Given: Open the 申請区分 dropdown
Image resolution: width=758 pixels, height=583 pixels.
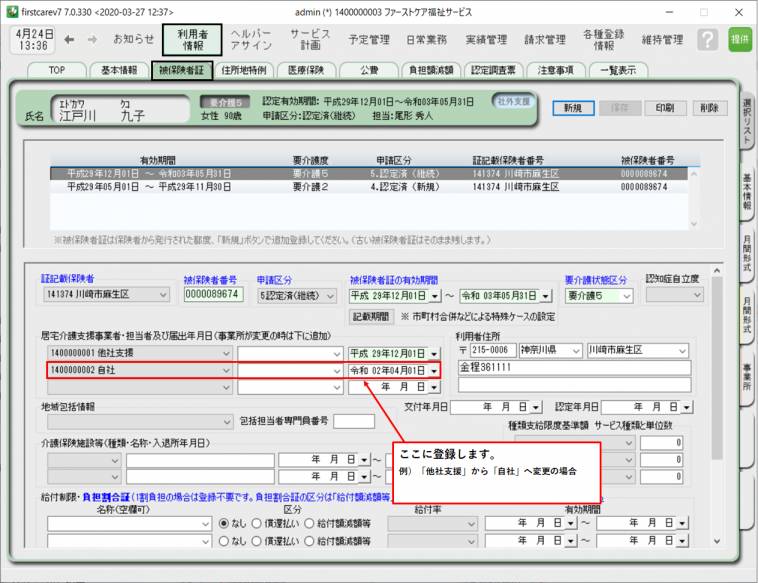Looking at the screenshot, I should 332,295.
